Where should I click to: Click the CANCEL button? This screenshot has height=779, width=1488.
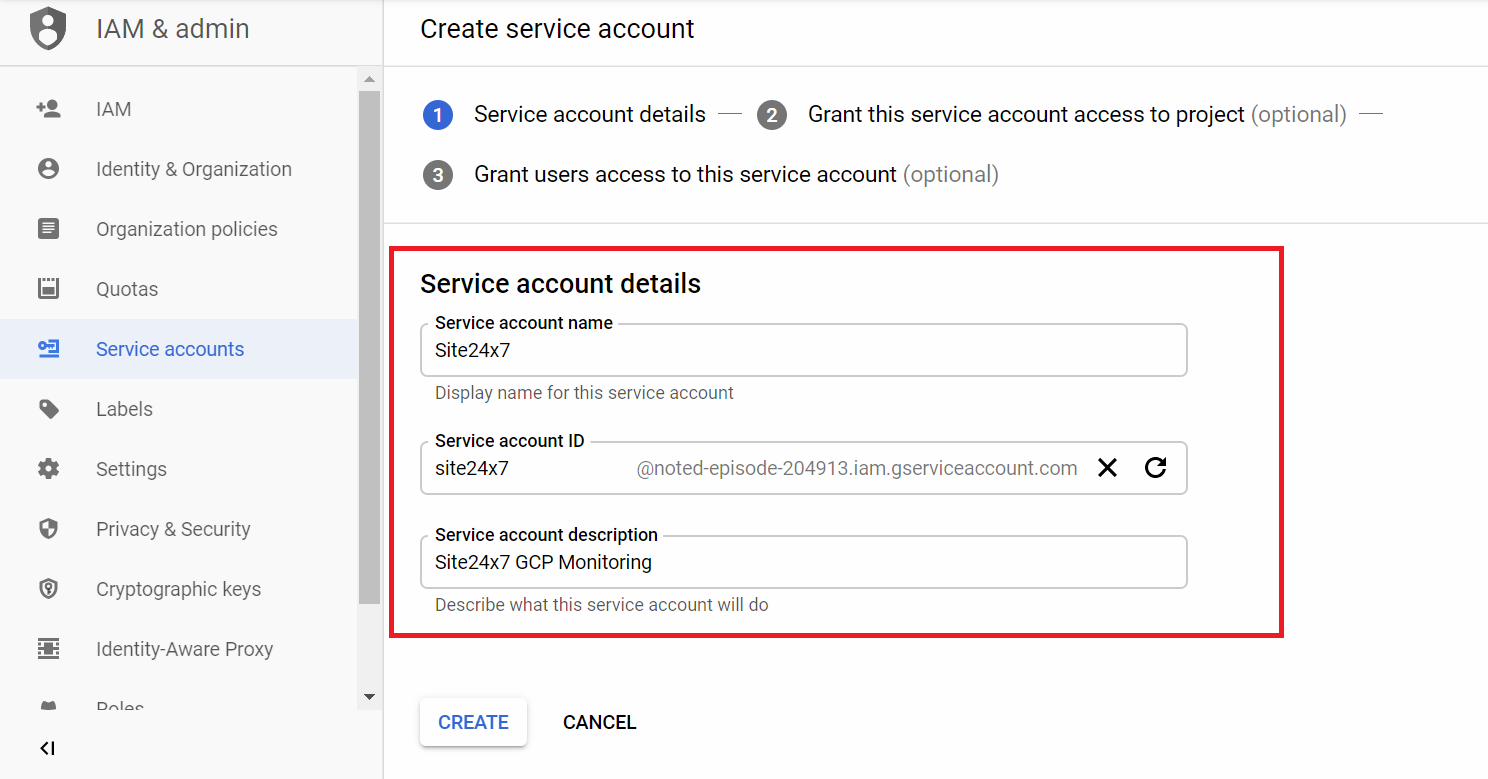[x=600, y=722]
